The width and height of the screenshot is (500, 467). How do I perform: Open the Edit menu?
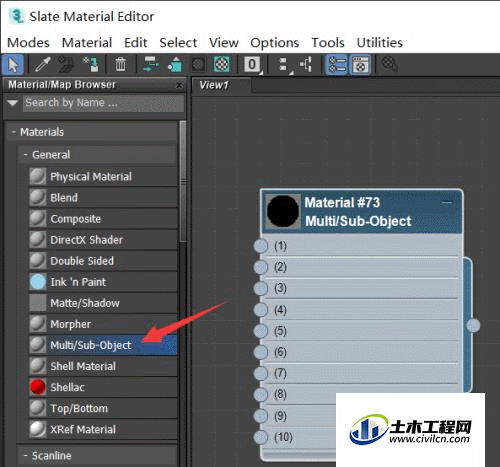pos(136,43)
